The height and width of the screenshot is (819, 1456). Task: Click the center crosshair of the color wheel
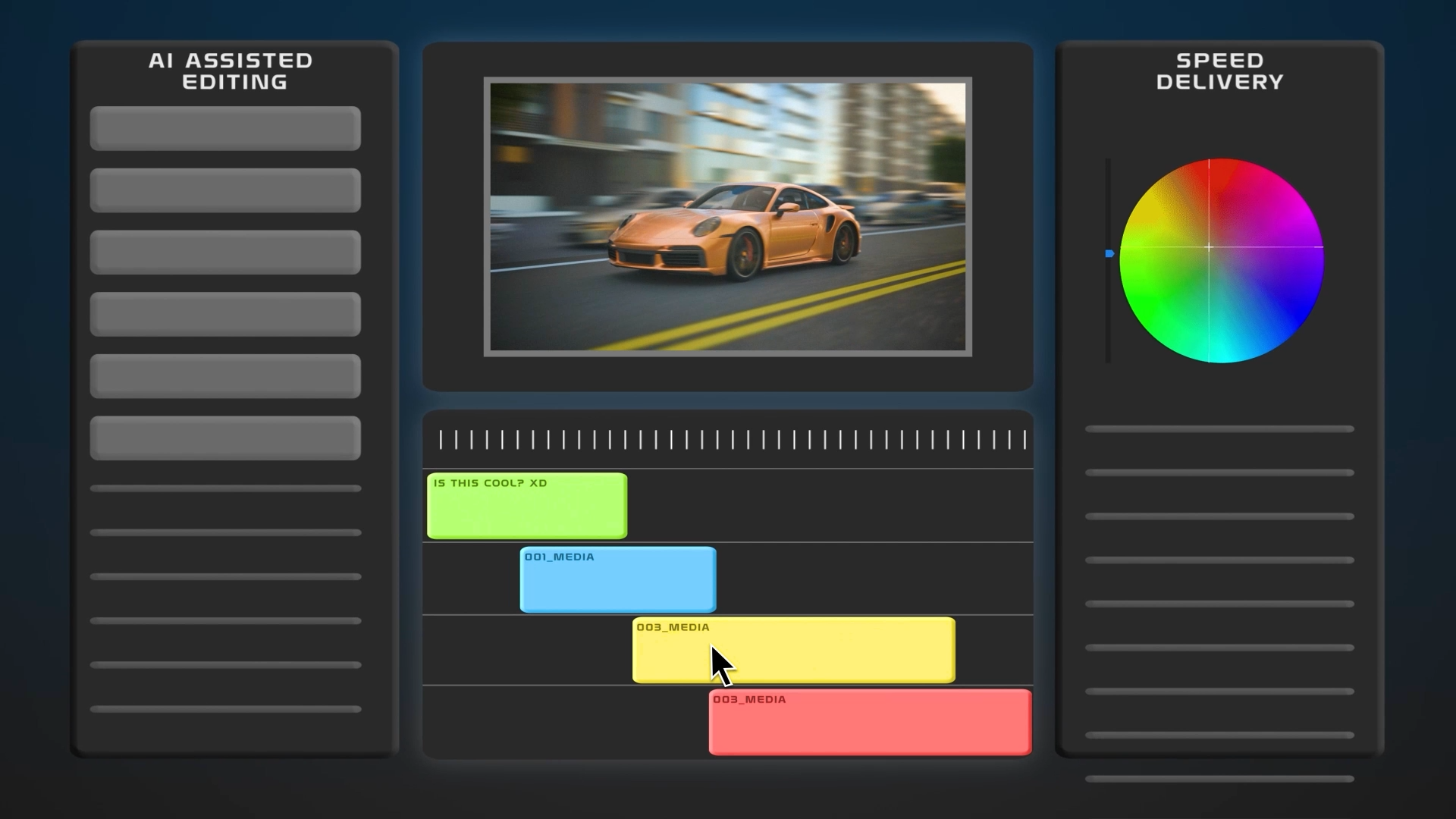pyautogui.click(x=1209, y=247)
